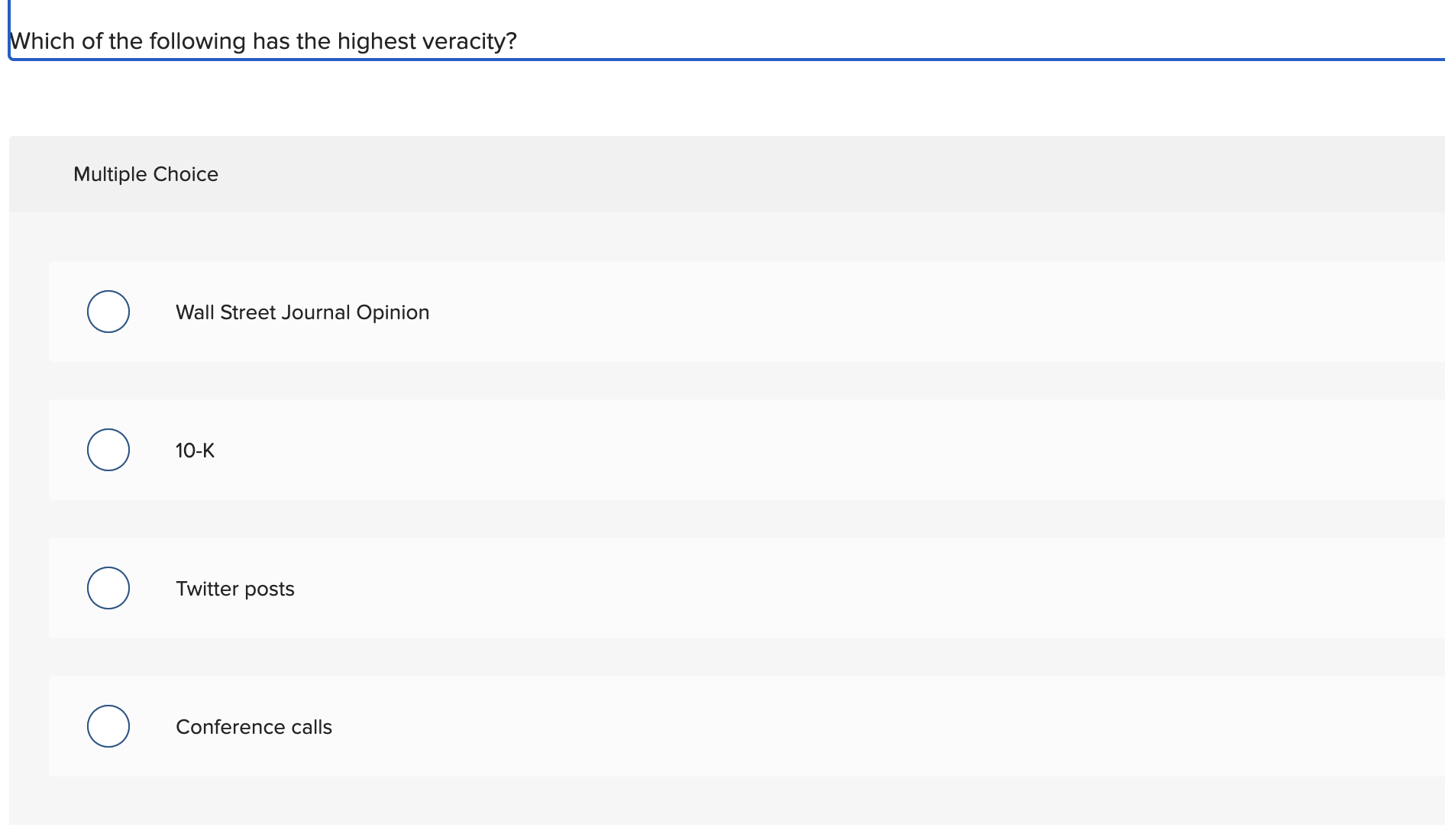Place cursor in the veracity question prompt
The width and height of the screenshot is (1445, 840).
coord(267,41)
